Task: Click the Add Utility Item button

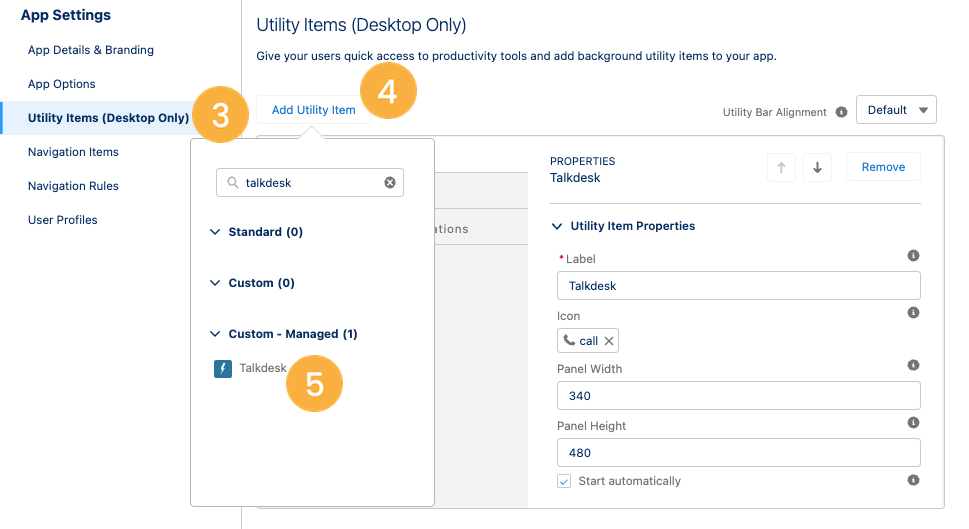Action: [313, 110]
